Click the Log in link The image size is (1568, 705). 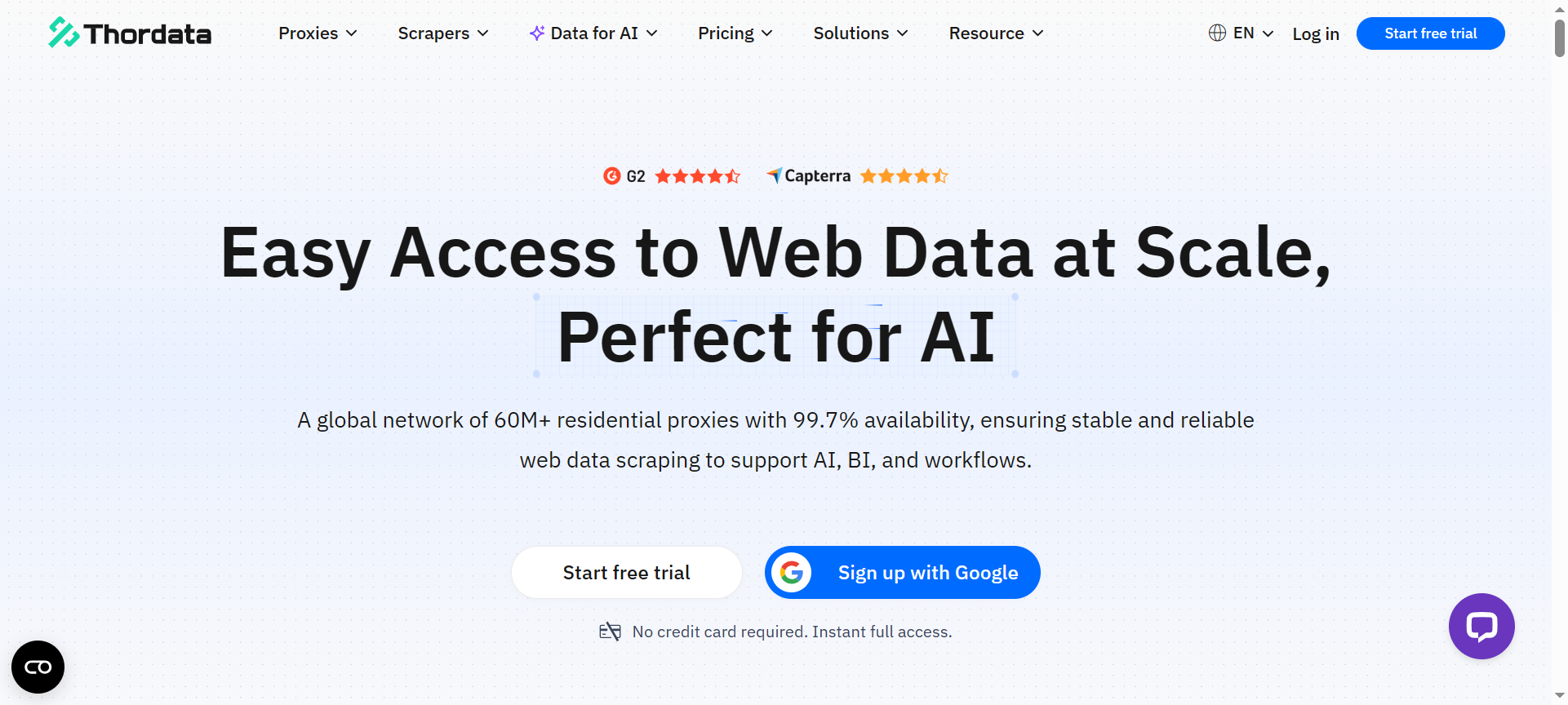[x=1315, y=33]
